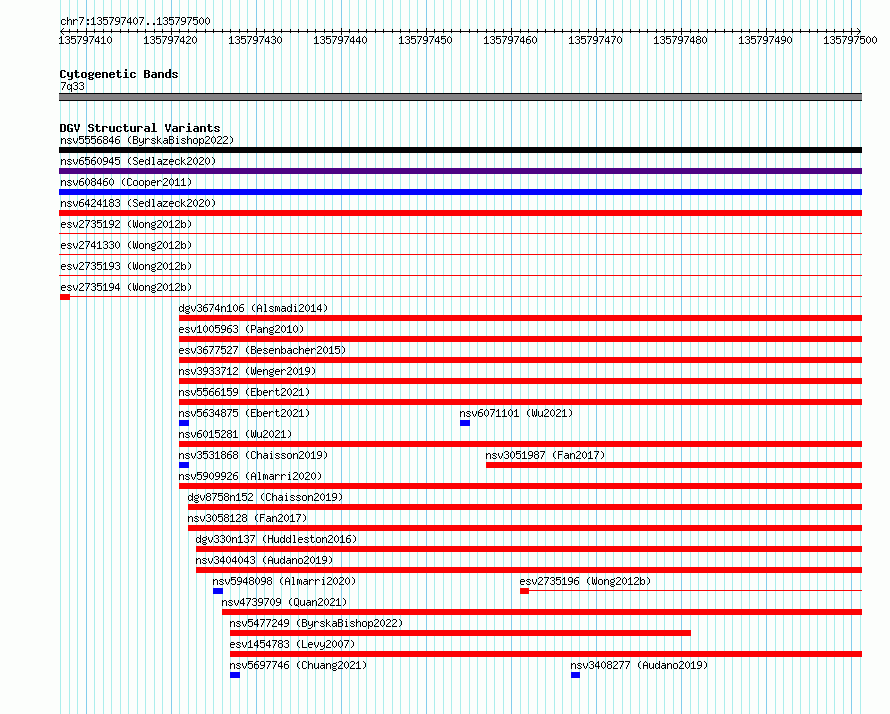Open esv1005963 (Pang2010) label
Screen dimensions: 890x714
(241, 329)
